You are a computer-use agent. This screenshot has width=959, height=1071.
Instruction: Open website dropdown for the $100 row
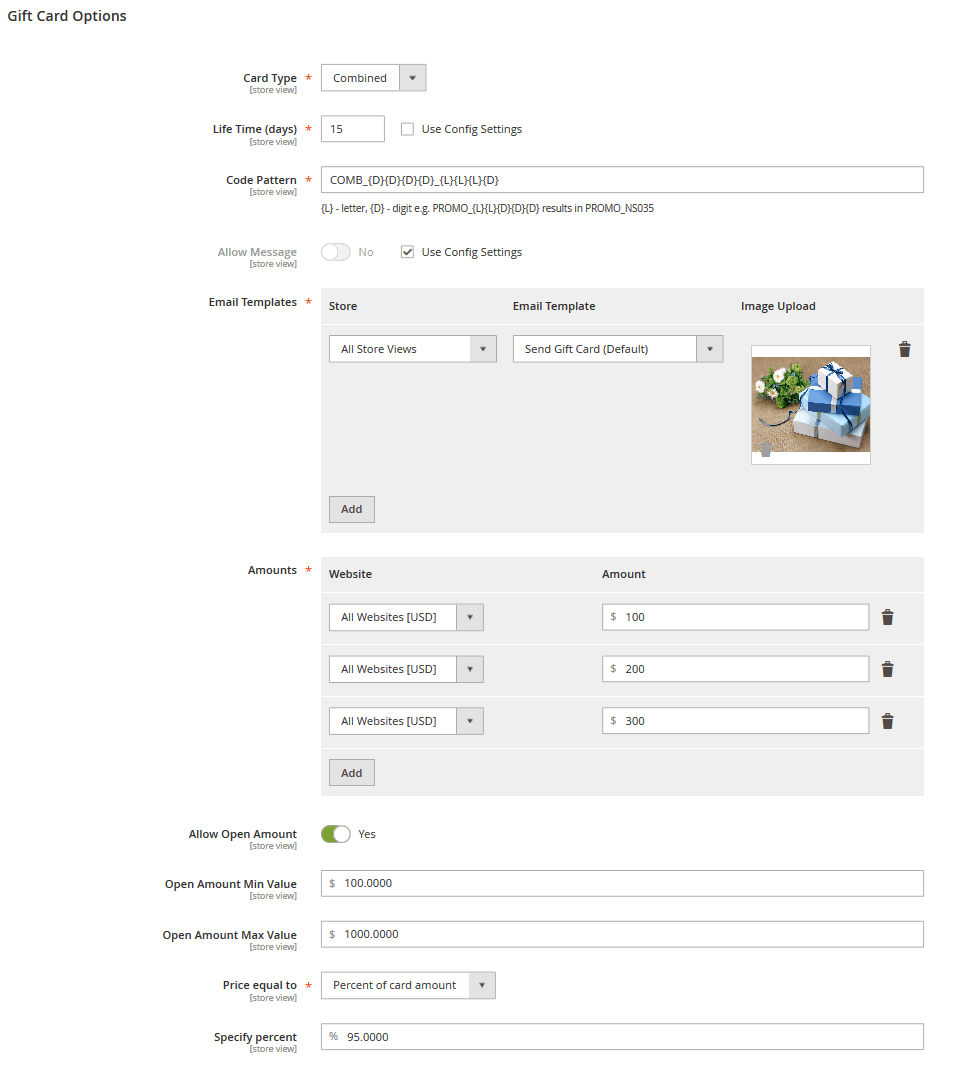click(x=406, y=617)
